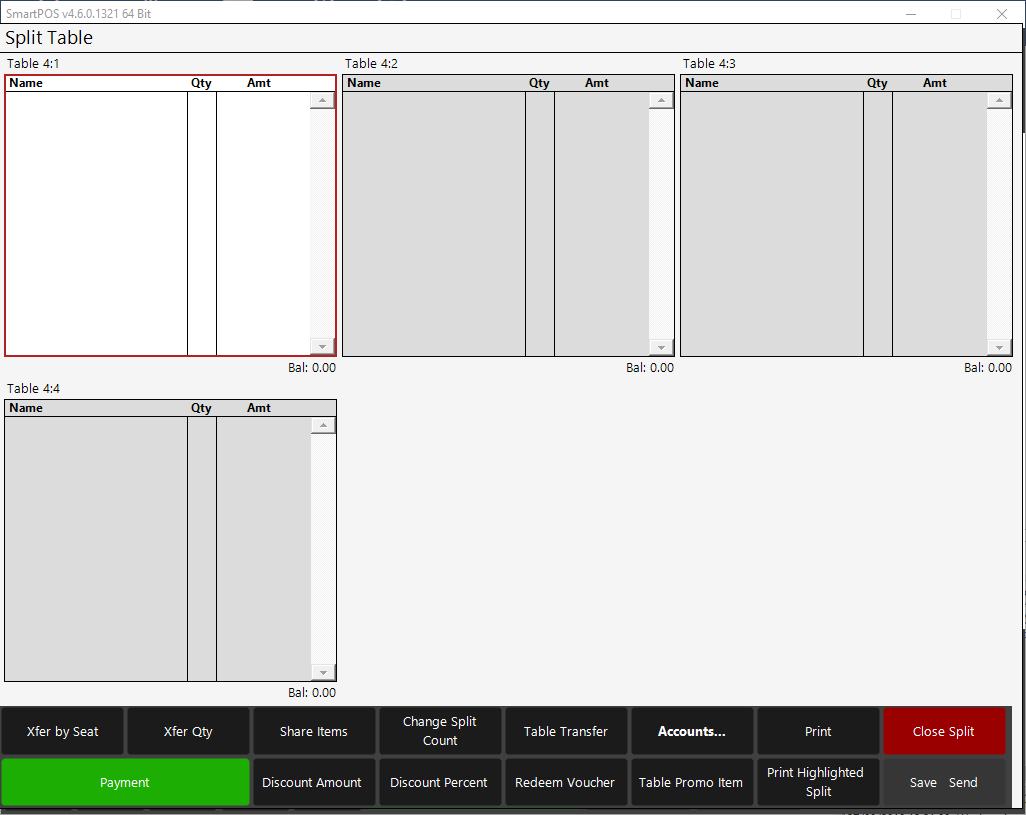The width and height of the screenshot is (1026, 815).
Task: Click the green Payment button
Action: tap(125, 782)
